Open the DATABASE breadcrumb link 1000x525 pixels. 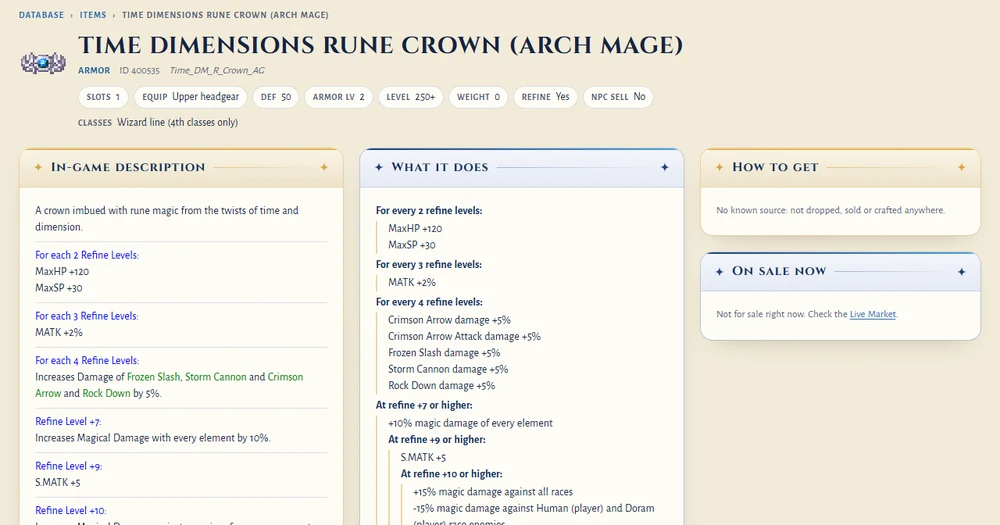[x=41, y=15]
